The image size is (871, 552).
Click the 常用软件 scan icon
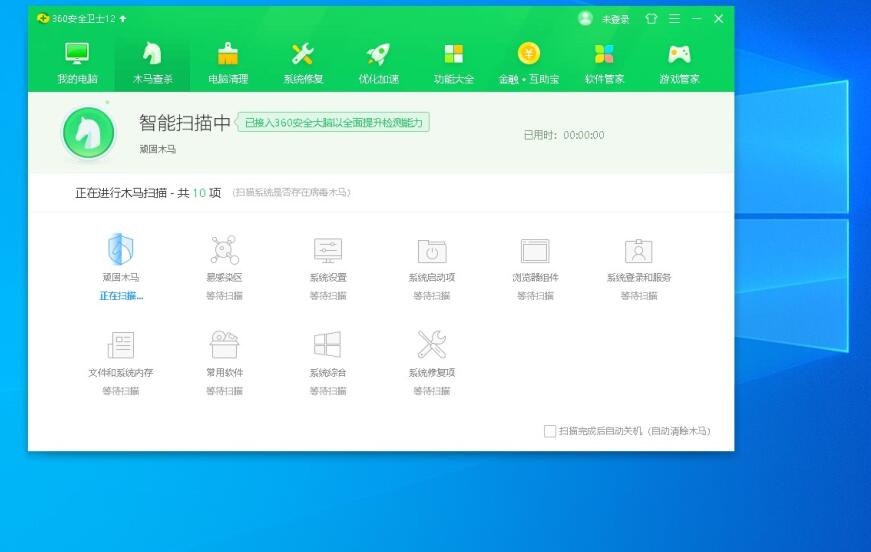[224, 344]
